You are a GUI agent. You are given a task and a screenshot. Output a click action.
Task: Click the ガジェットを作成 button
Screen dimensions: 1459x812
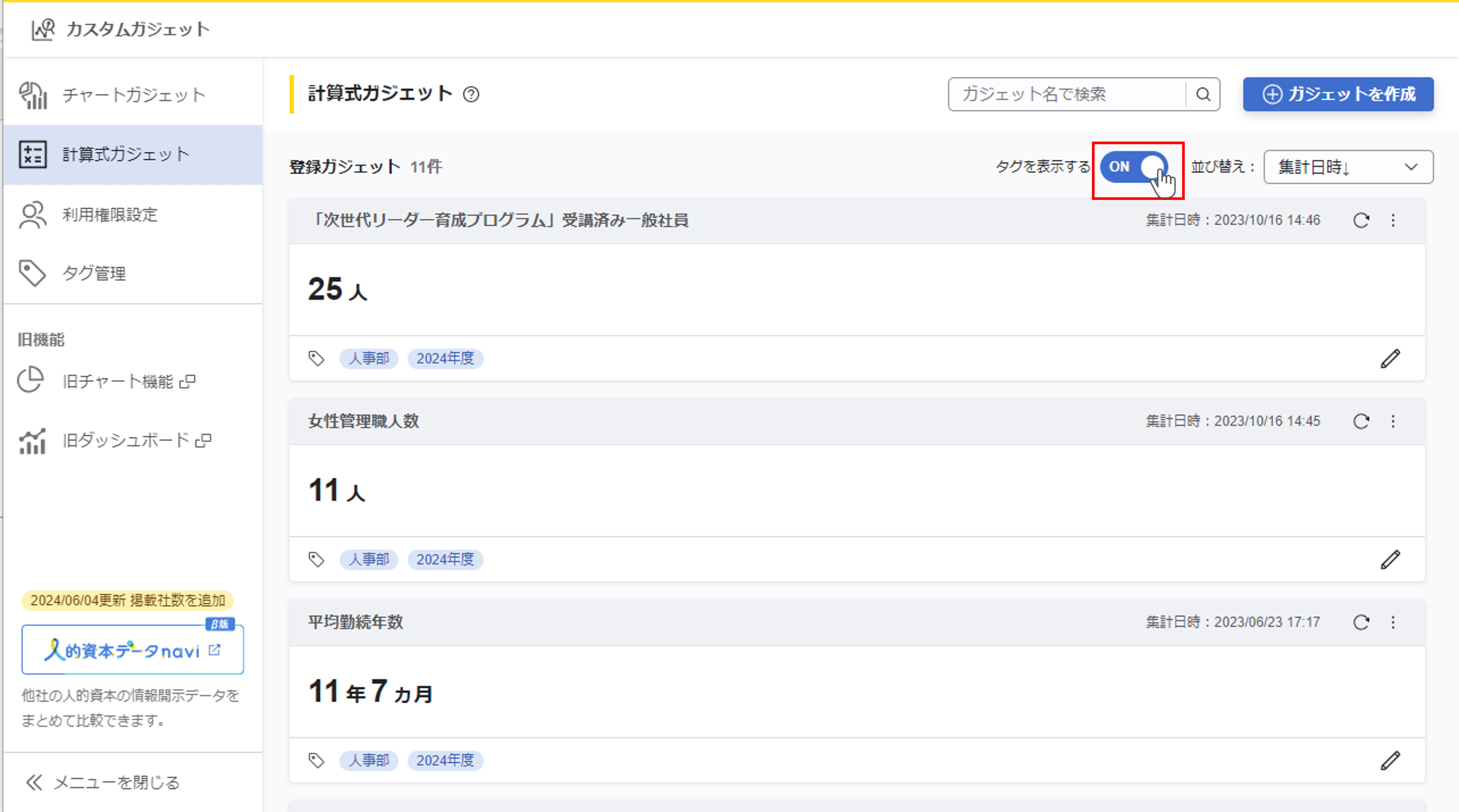(1338, 94)
